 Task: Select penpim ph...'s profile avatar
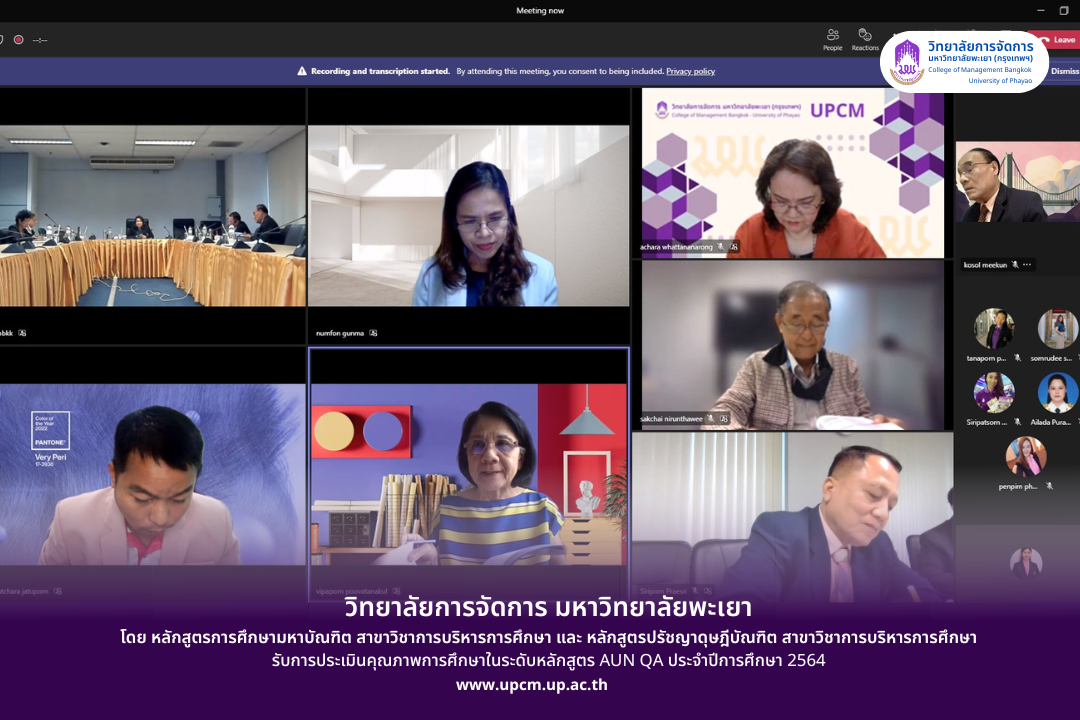(x=1026, y=456)
